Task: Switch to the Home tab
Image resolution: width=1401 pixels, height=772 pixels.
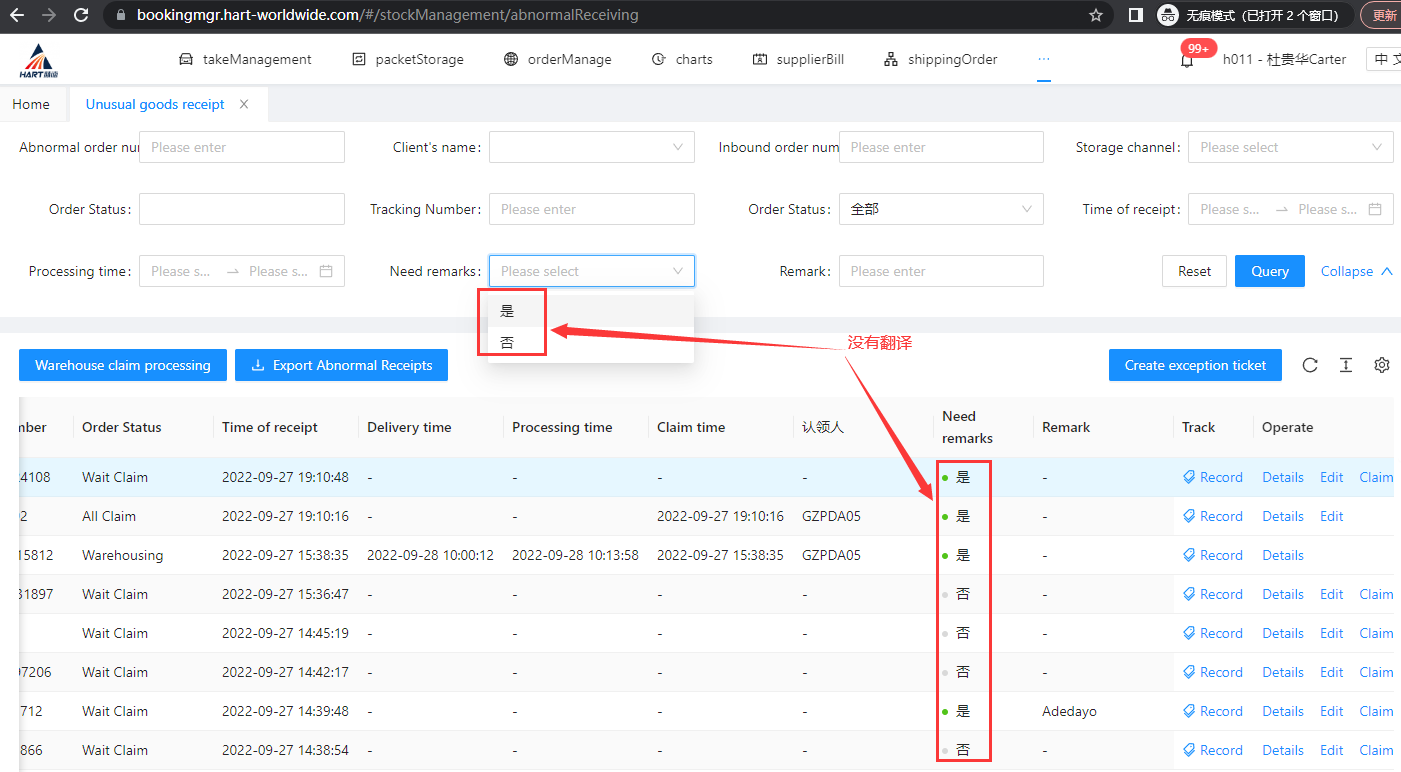Action: tap(31, 104)
